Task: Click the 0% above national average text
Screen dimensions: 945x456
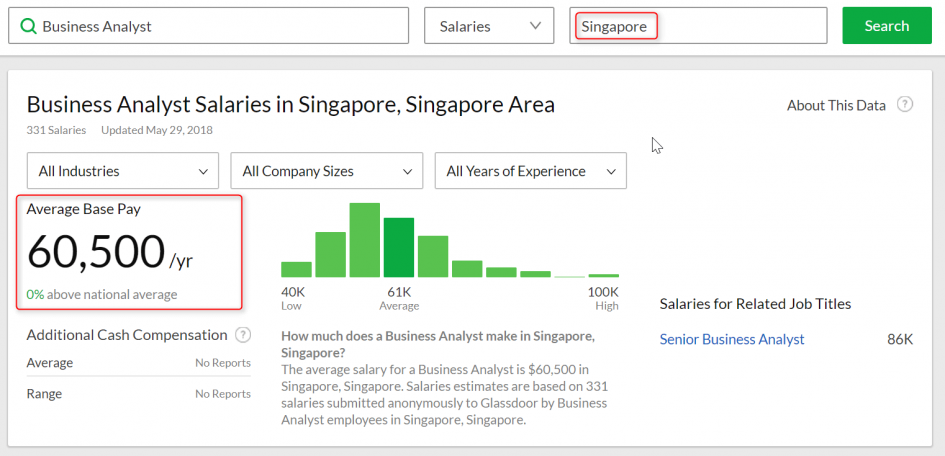Action: (x=102, y=295)
